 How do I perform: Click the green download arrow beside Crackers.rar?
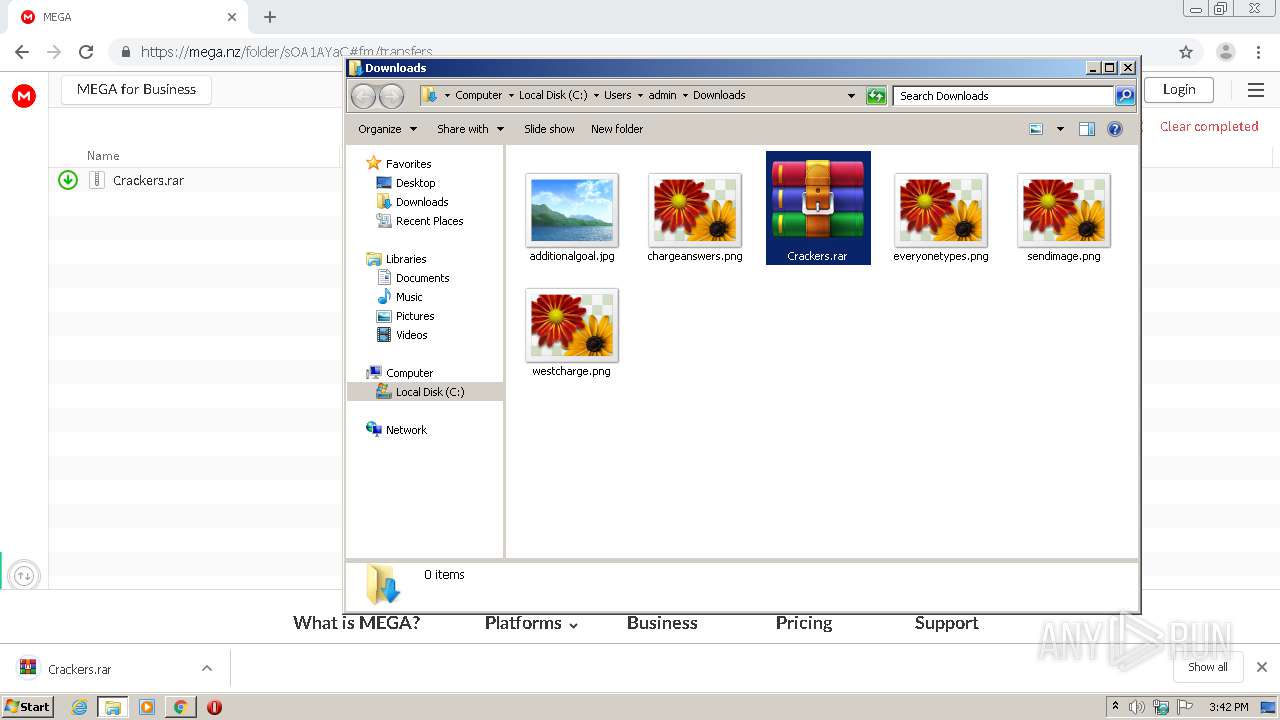[x=68, y=180]
